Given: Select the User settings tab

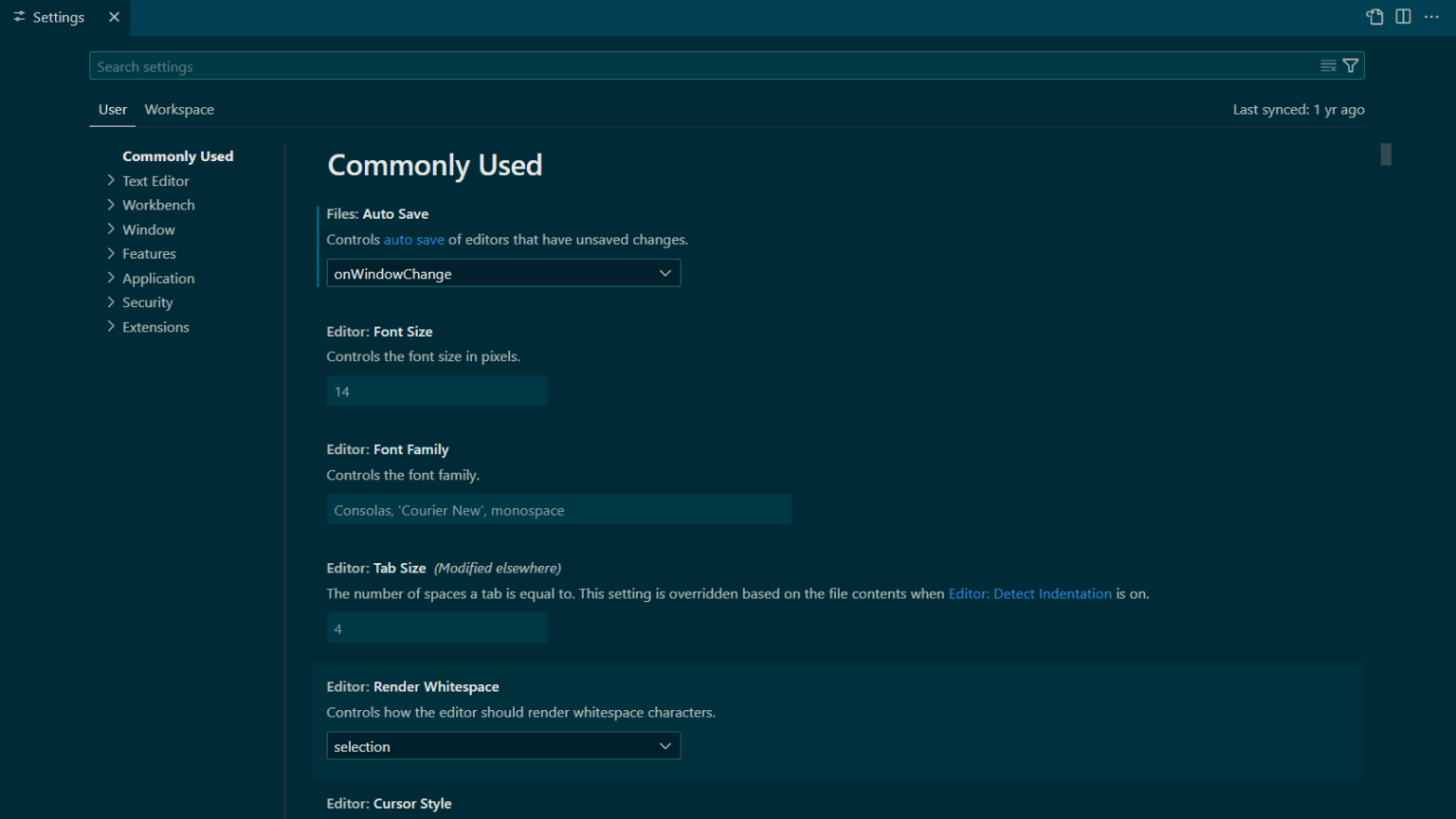Looking at the screenshot, I should pyautogui.click(x=112, y=109).
